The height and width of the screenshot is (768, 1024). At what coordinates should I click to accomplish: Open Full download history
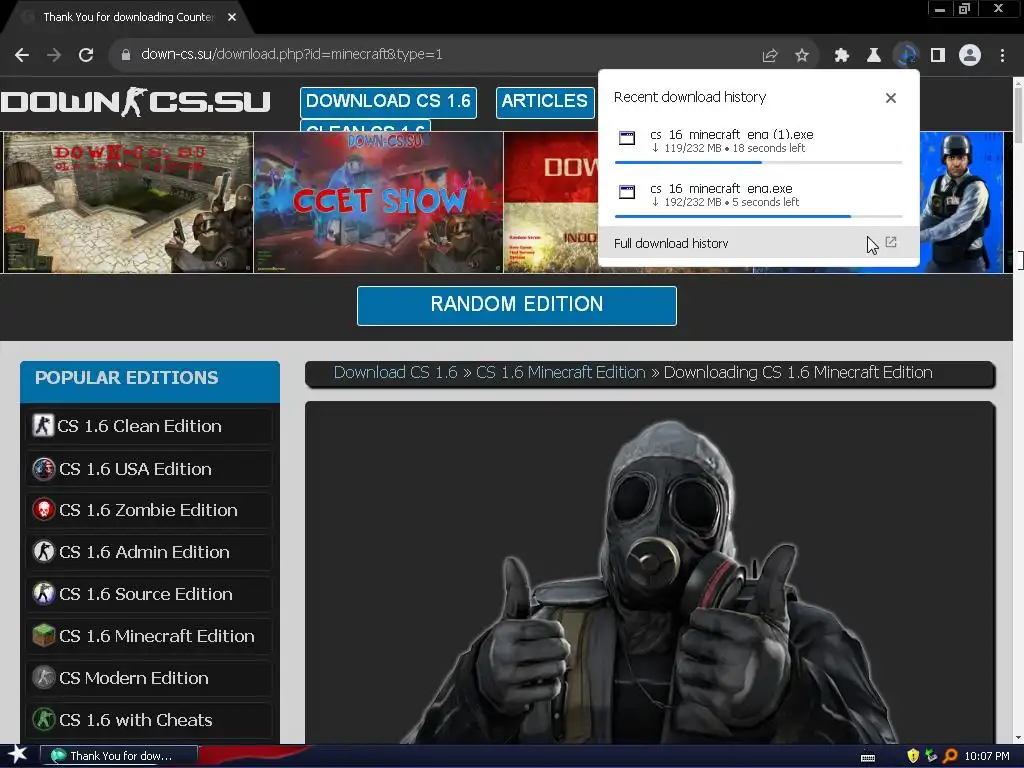[x=758, y=243]
